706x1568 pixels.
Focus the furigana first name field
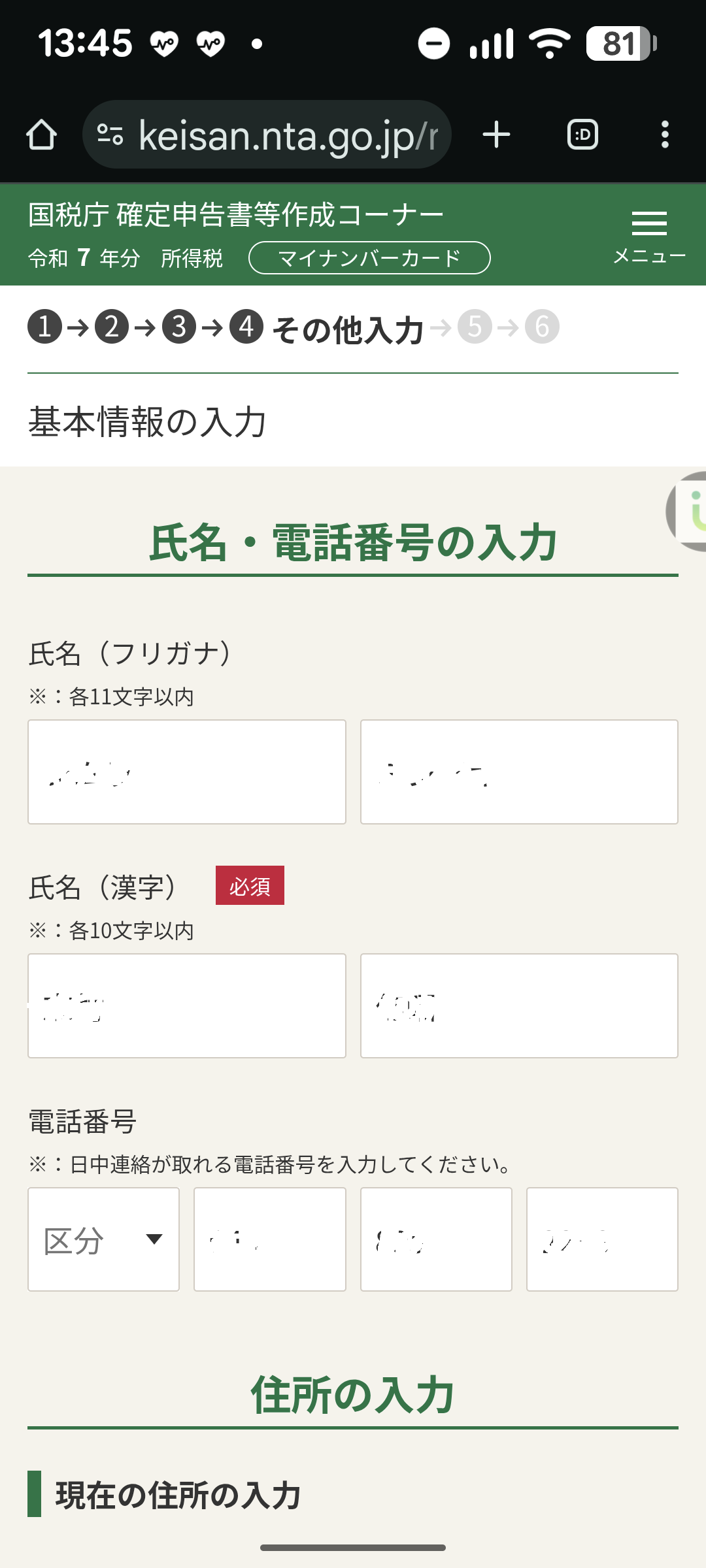519,772
